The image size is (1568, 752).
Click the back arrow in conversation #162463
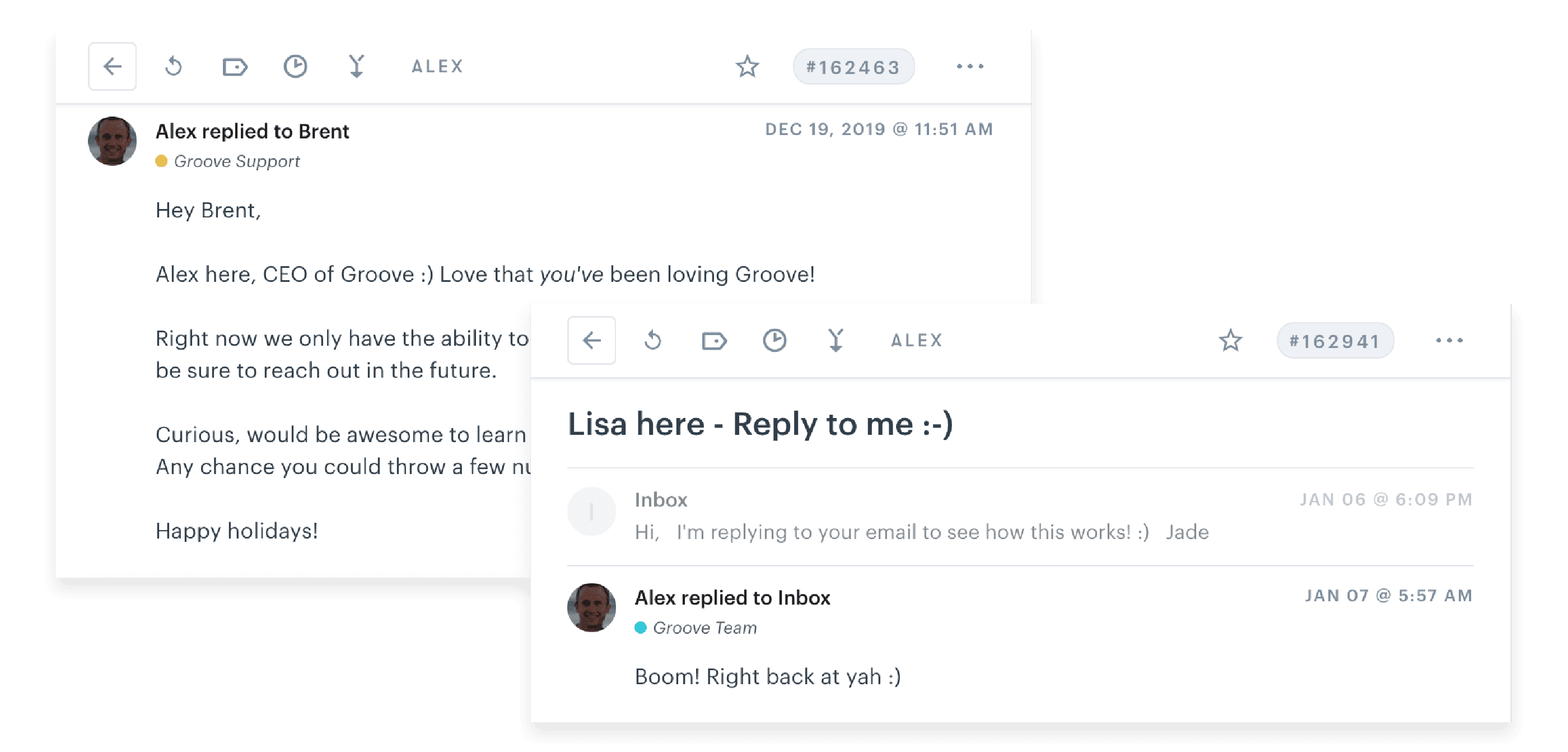(x=112, y=66)
